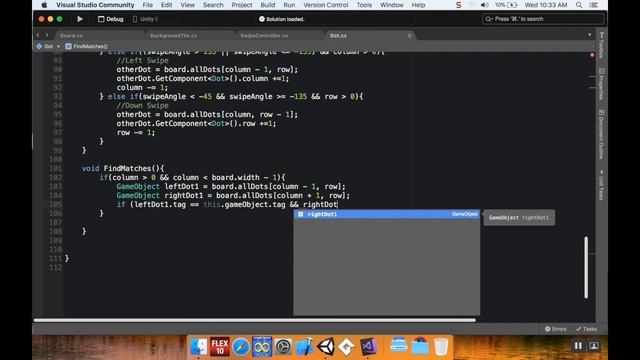Click the error marker atop the scrollbar
Image resolution: width=640 pixels, height=360 pixels.
[x=592, y=55]
